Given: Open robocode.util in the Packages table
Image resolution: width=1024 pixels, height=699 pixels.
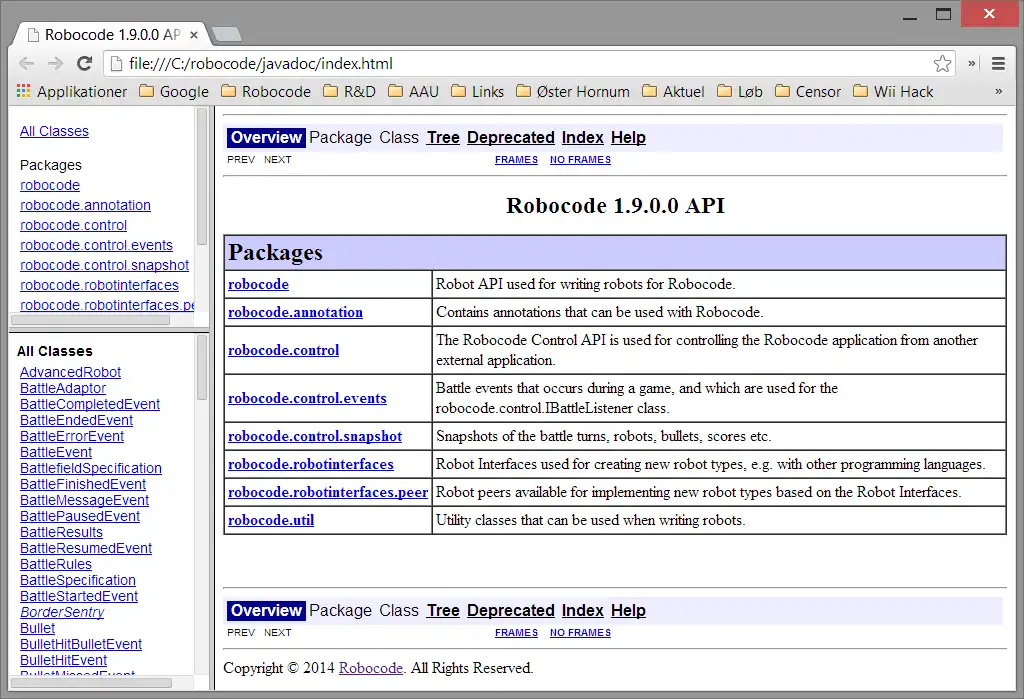Looking at the screenshot, I should click(271, 521).
